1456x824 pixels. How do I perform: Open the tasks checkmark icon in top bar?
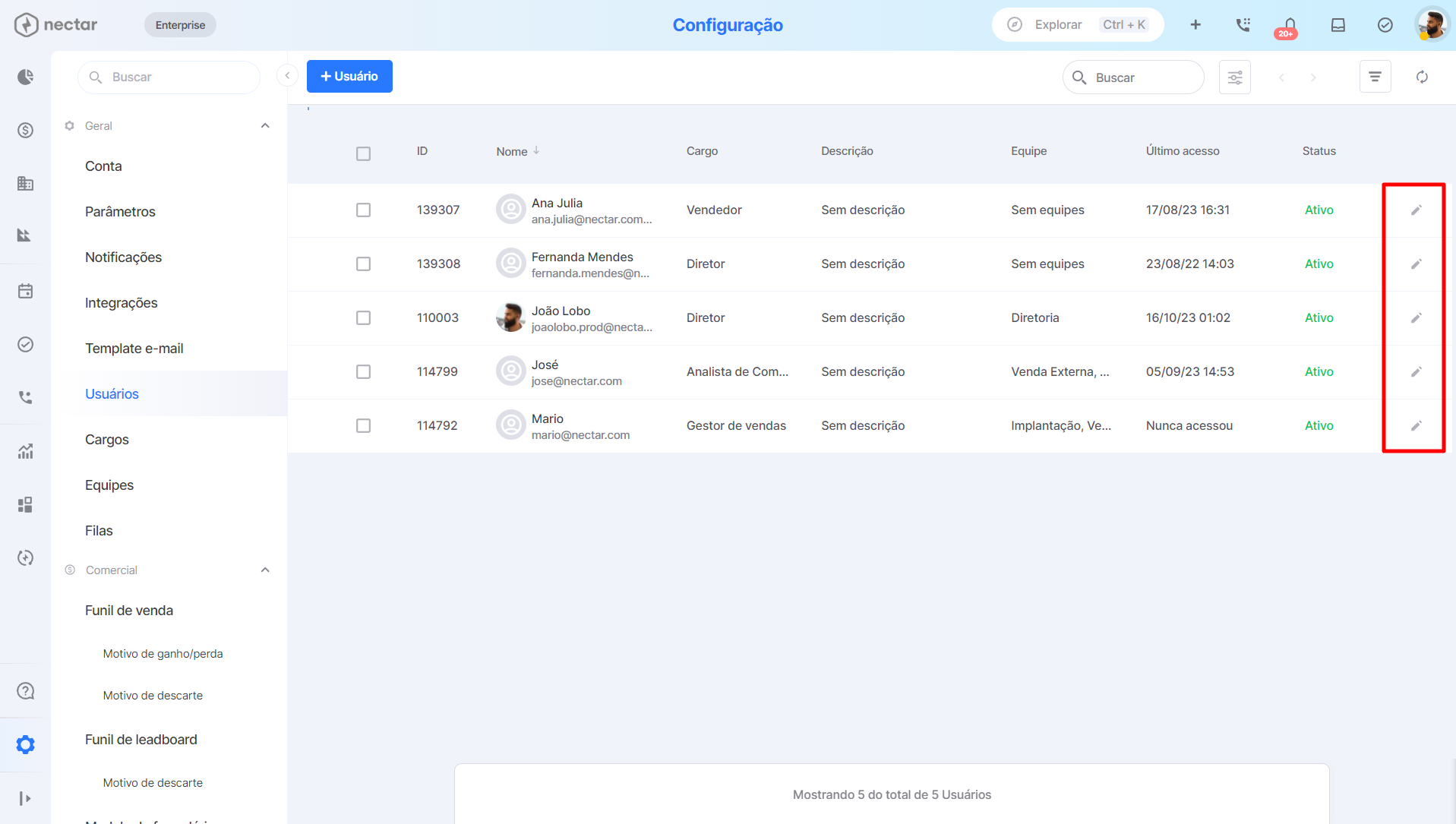[1385, 25]
